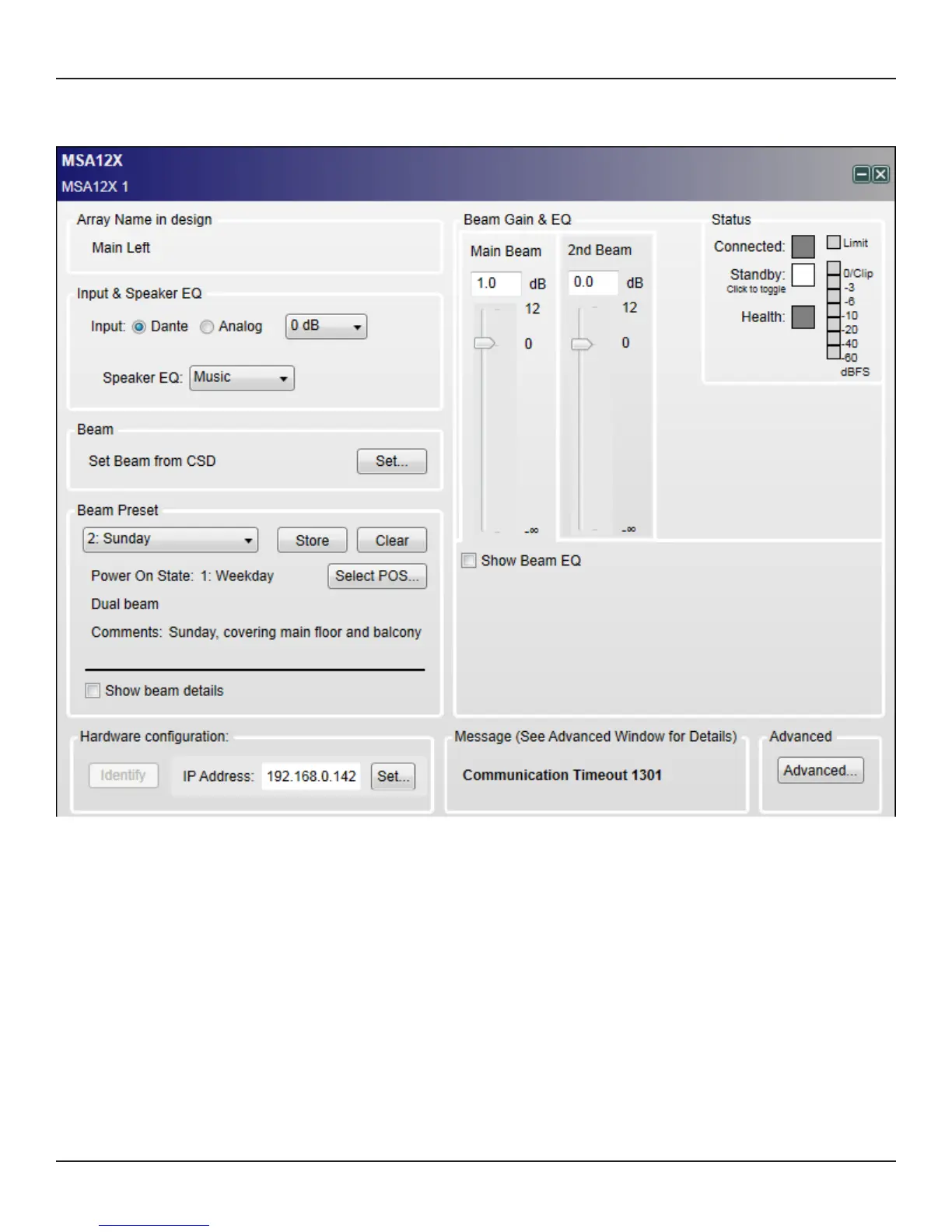952x1232 pixels.
Task: Click the 2nd Beam gain slider handle
Action: coord(582,344)
